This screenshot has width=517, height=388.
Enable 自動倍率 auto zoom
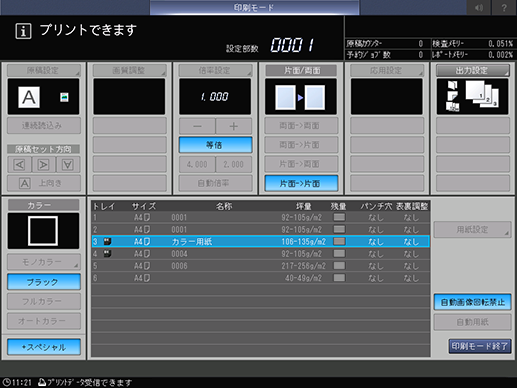(215, 183)
